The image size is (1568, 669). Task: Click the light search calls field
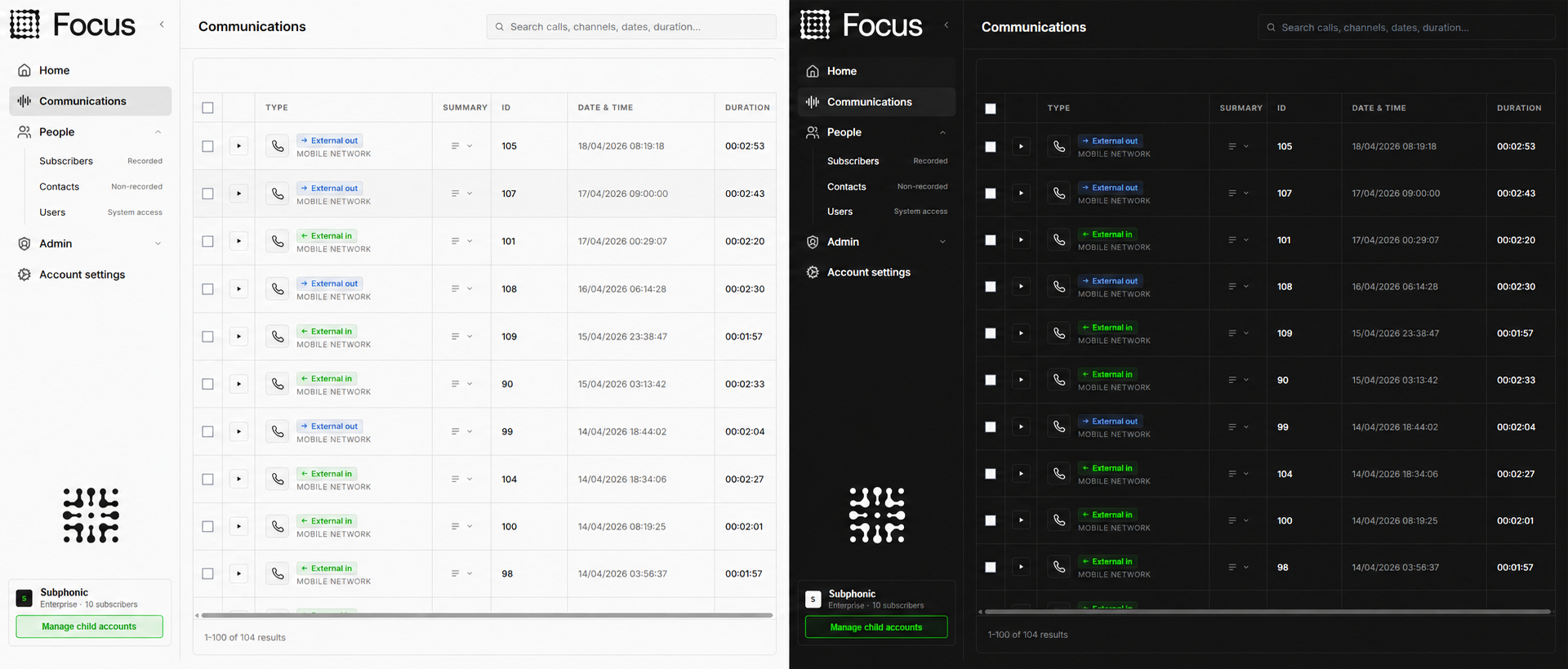[x=631, y=27]
